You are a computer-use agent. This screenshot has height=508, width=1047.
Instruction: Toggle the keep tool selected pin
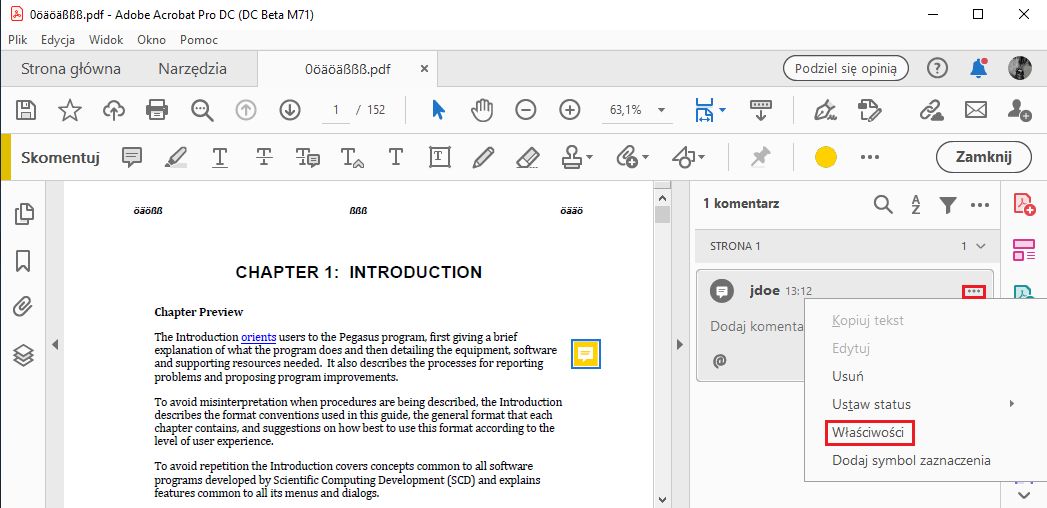pos(760,158)
